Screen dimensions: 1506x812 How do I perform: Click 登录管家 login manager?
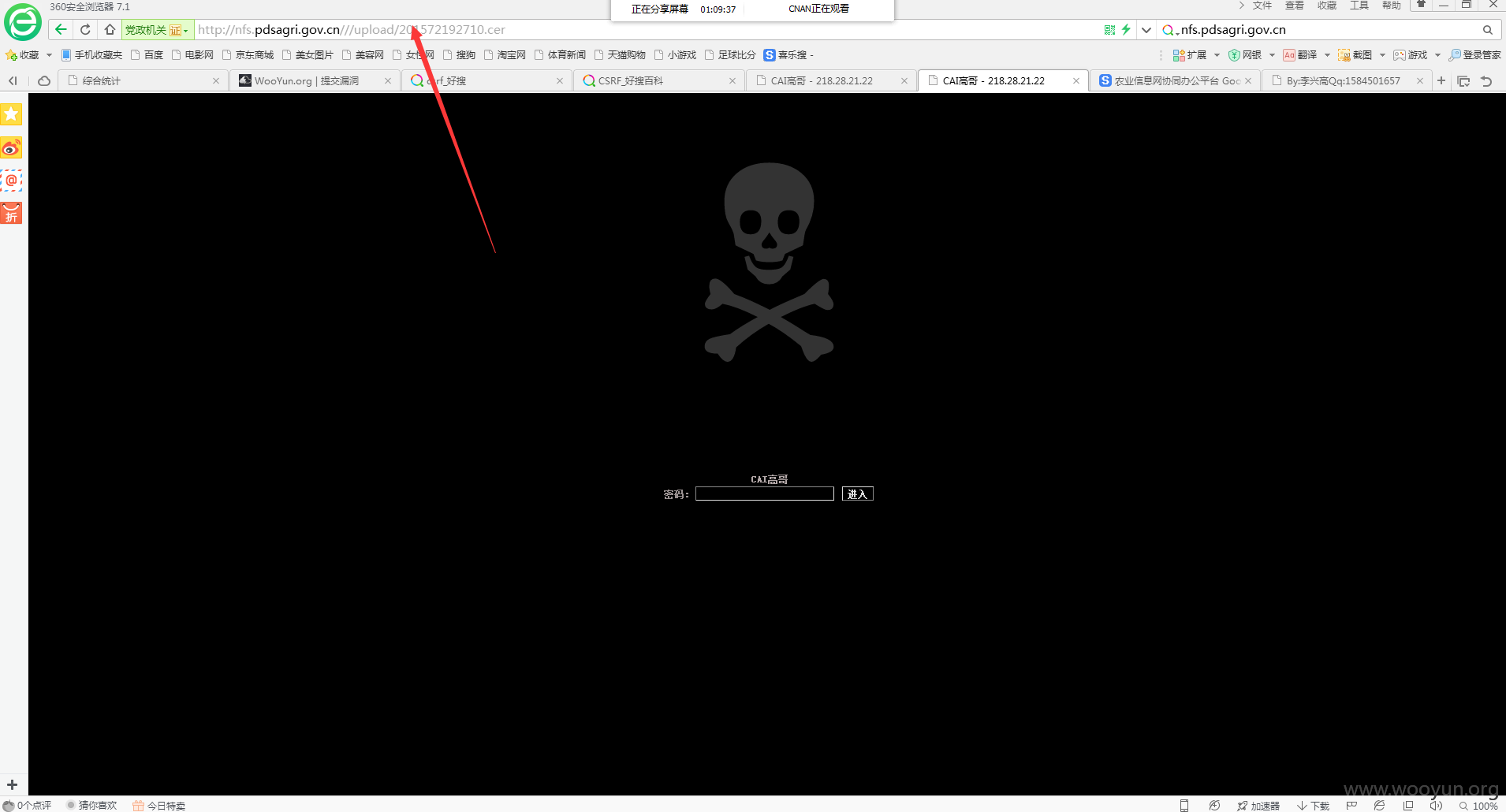[x=1475, y=55]
